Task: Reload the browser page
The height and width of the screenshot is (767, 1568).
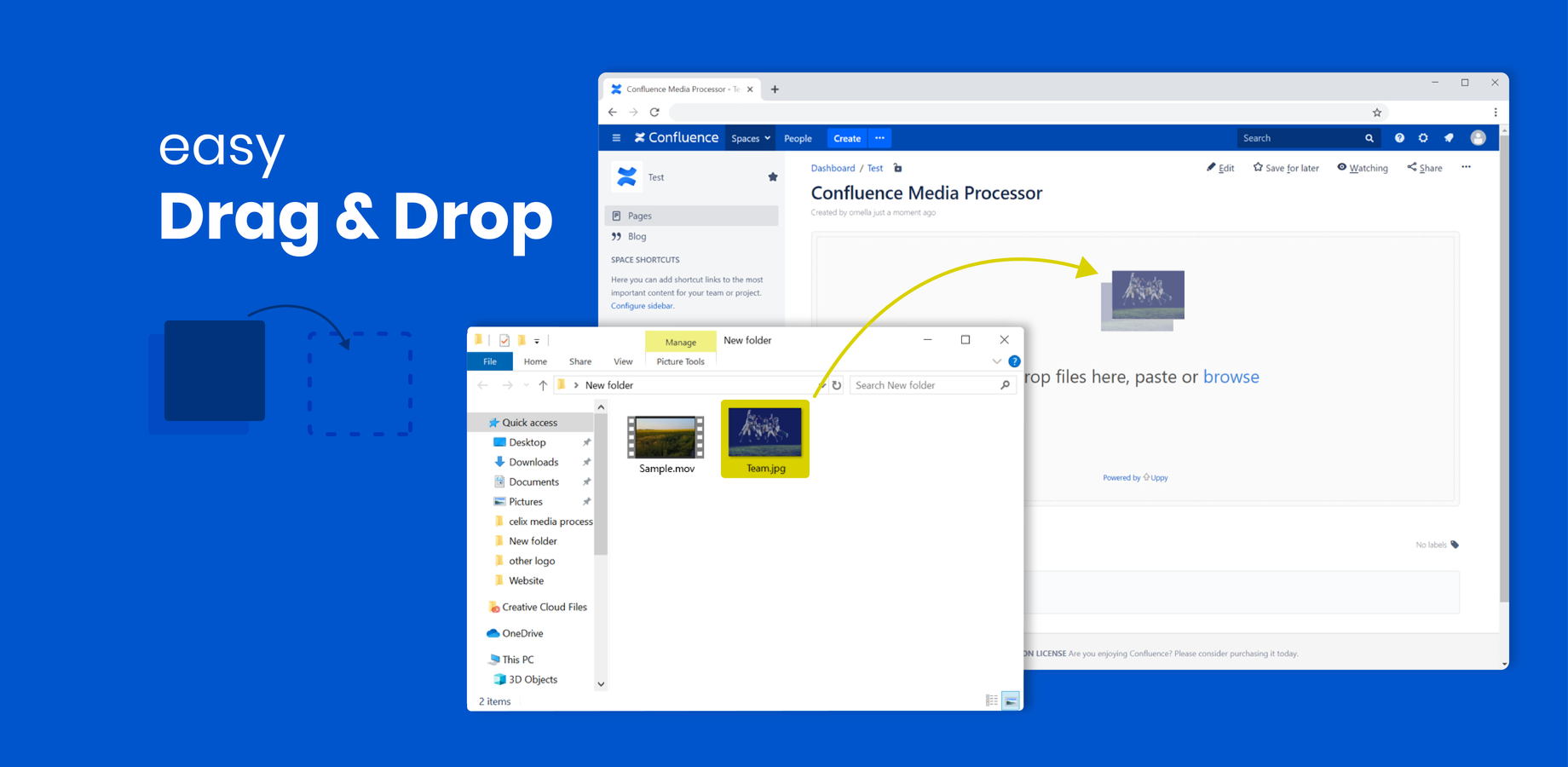Action: click(x=654, y=112)
